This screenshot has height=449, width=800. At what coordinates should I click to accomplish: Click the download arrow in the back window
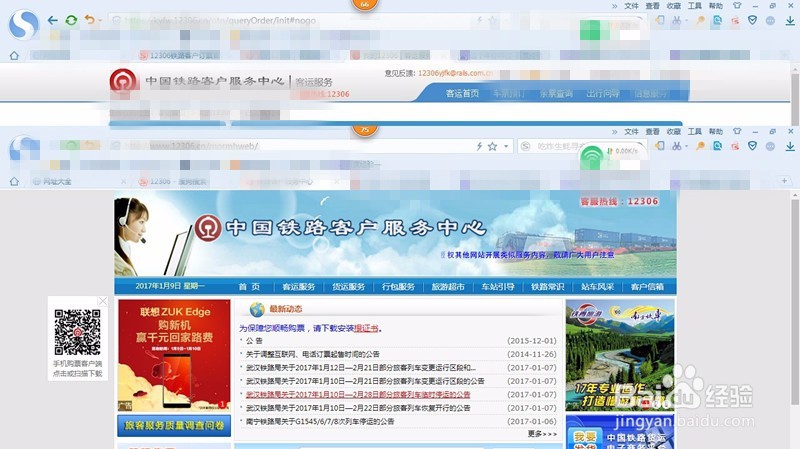pos(790,20)
